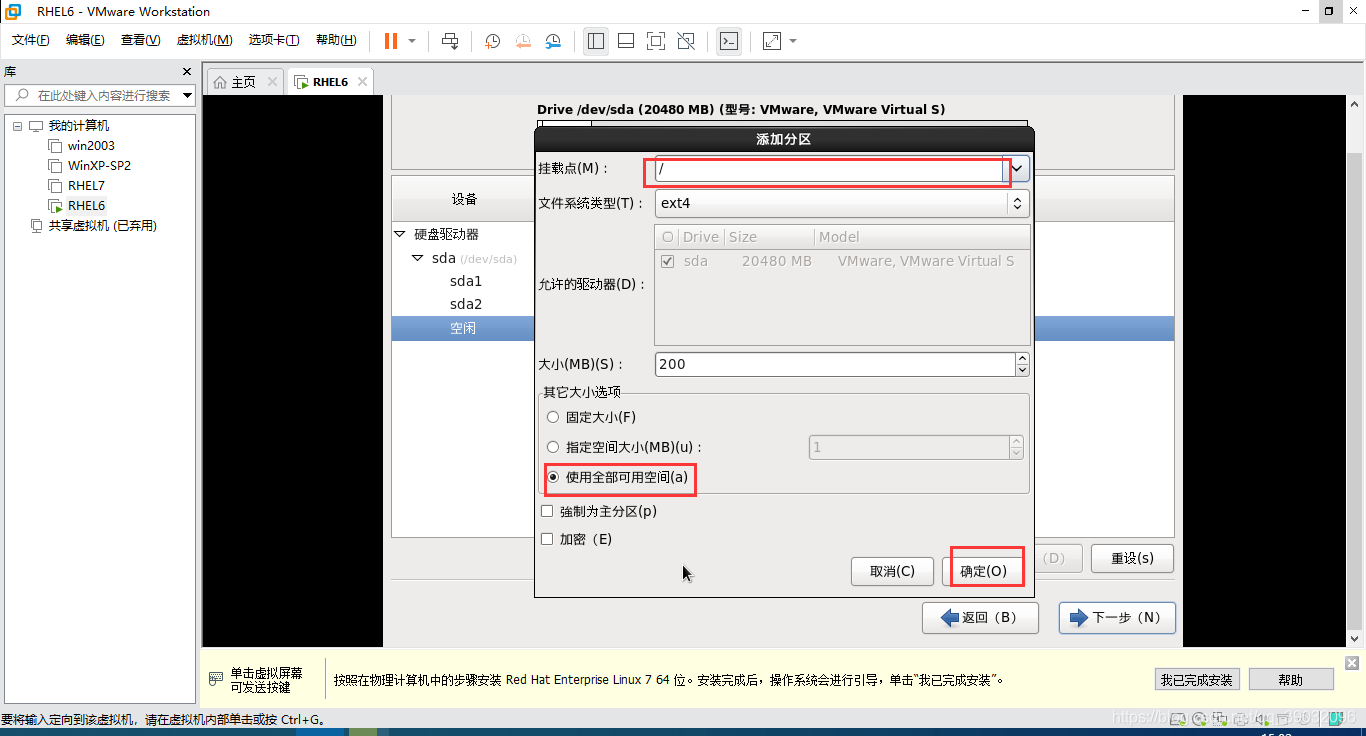Viewport: 1366px width, 736px height.
Task: Select the 固定大小(F) radio button
Action: (553, 417)
